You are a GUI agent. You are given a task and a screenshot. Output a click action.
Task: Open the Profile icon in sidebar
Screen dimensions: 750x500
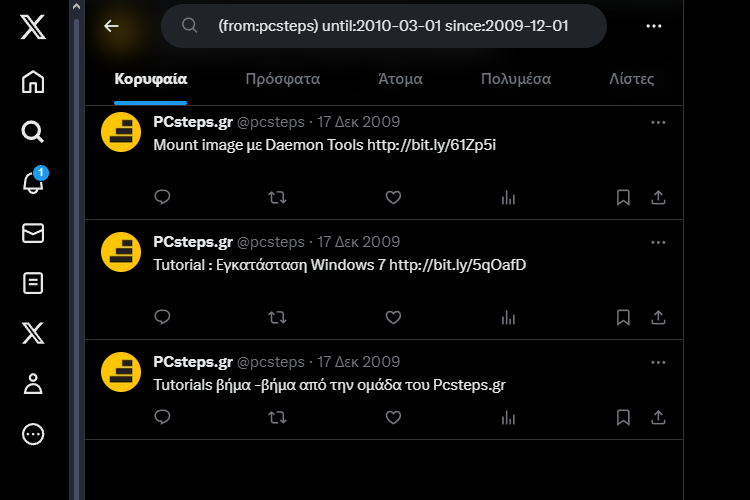(33, 383)
